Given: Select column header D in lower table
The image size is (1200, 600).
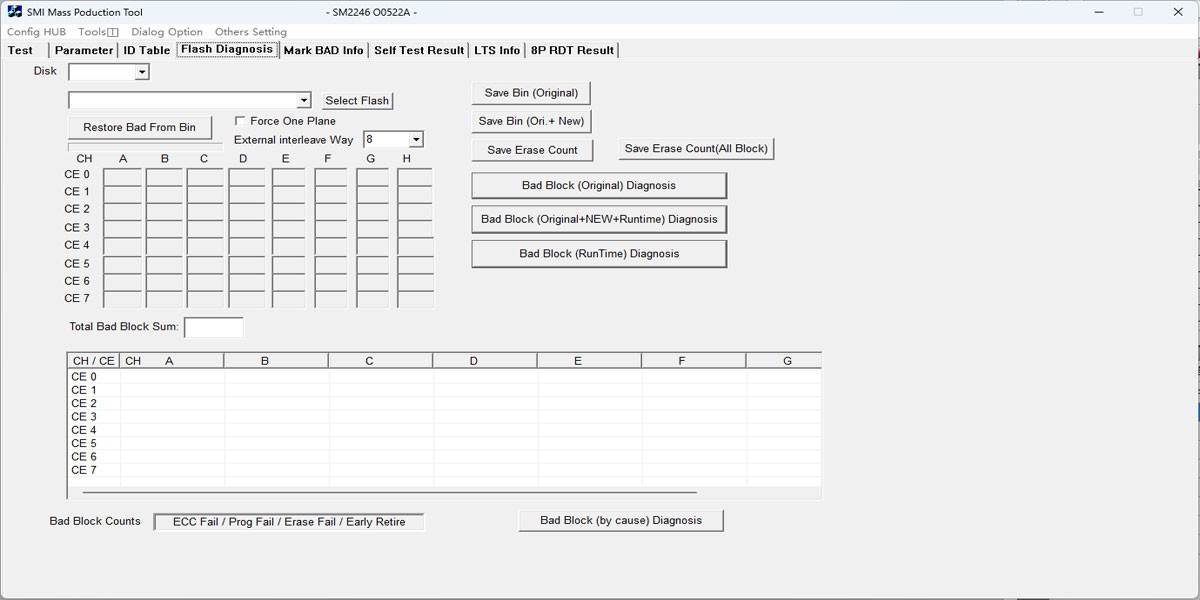Looking at the screenshot, I should pyautogui.click(x=473, y=361).
